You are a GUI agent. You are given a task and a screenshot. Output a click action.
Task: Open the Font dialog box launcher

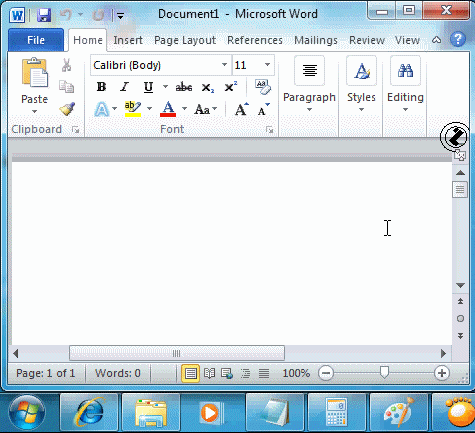(x=270, y=130)
